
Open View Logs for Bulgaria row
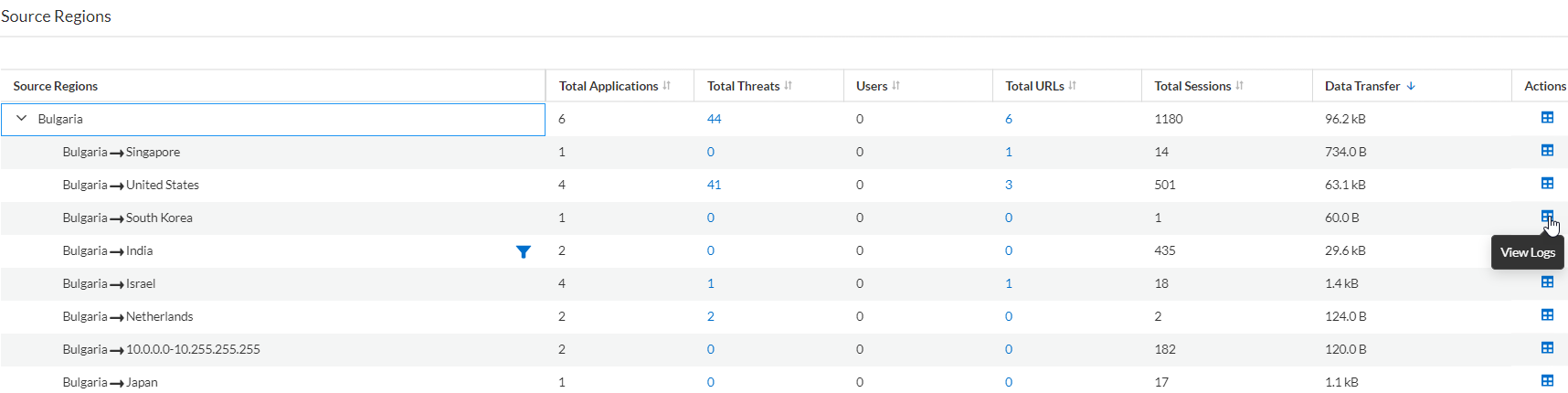tap(1547, 118)
